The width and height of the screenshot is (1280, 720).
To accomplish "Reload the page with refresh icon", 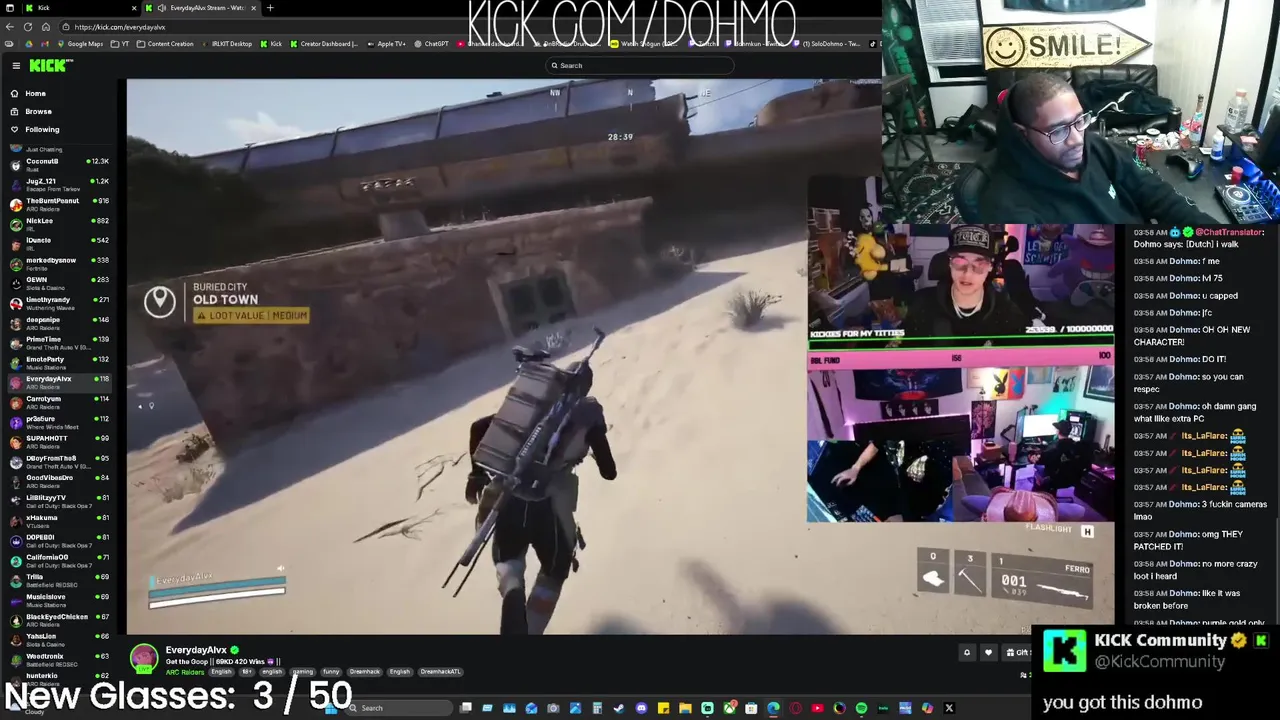I will point(30,27).
